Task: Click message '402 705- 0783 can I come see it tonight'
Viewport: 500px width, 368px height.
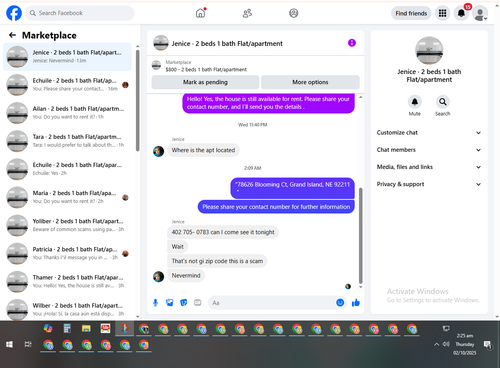Action: [x=223, y=232]
